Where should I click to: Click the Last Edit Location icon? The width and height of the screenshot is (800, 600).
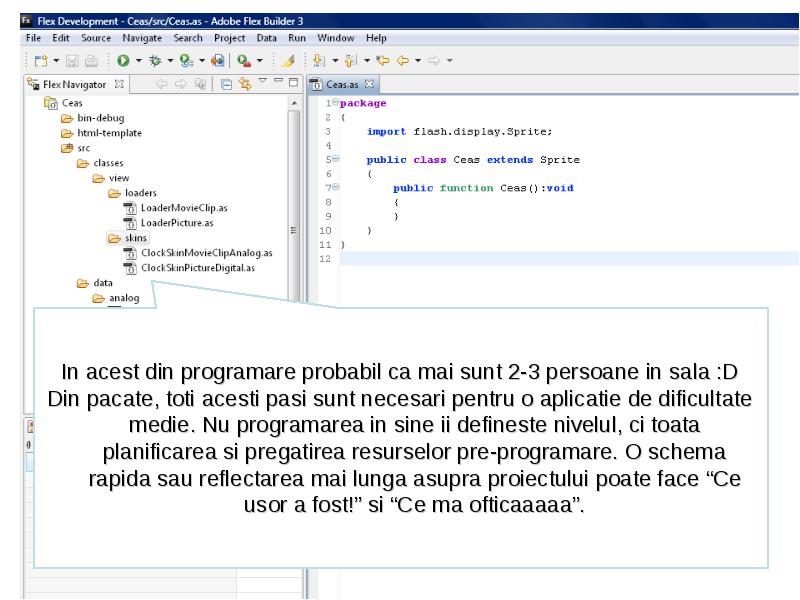[383, 61]
